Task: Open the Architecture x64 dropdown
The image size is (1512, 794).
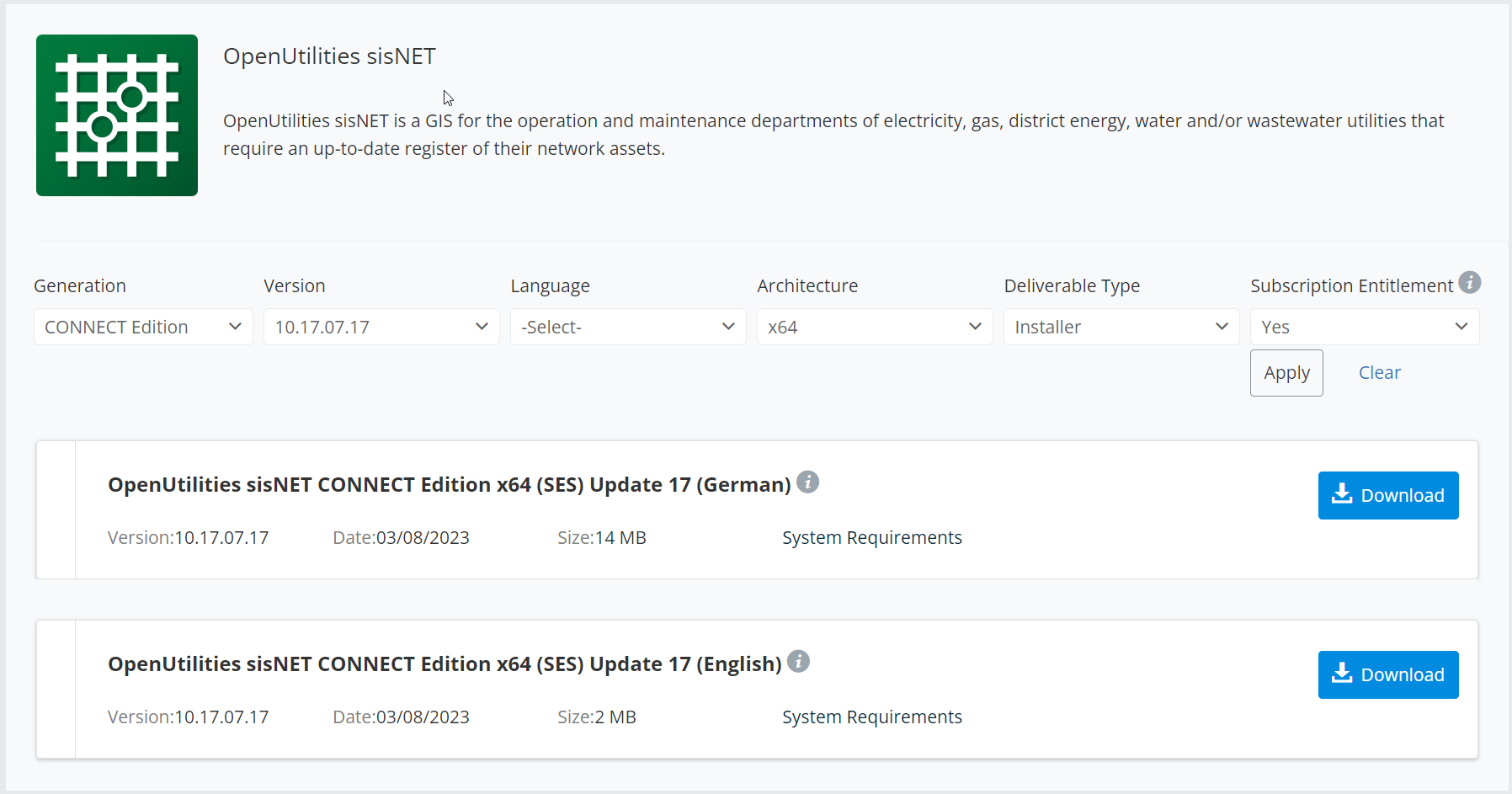Action: click(x=875, y=327)
